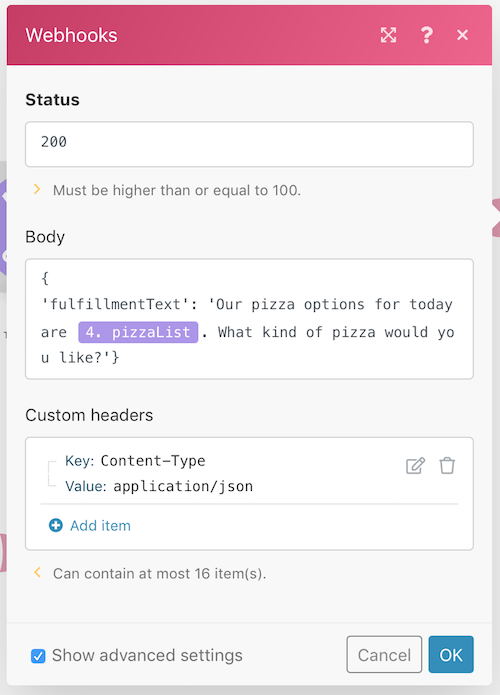Add a new custom header item
The height and width of the screenshot is (695, 500).
(x=100, y=526)
